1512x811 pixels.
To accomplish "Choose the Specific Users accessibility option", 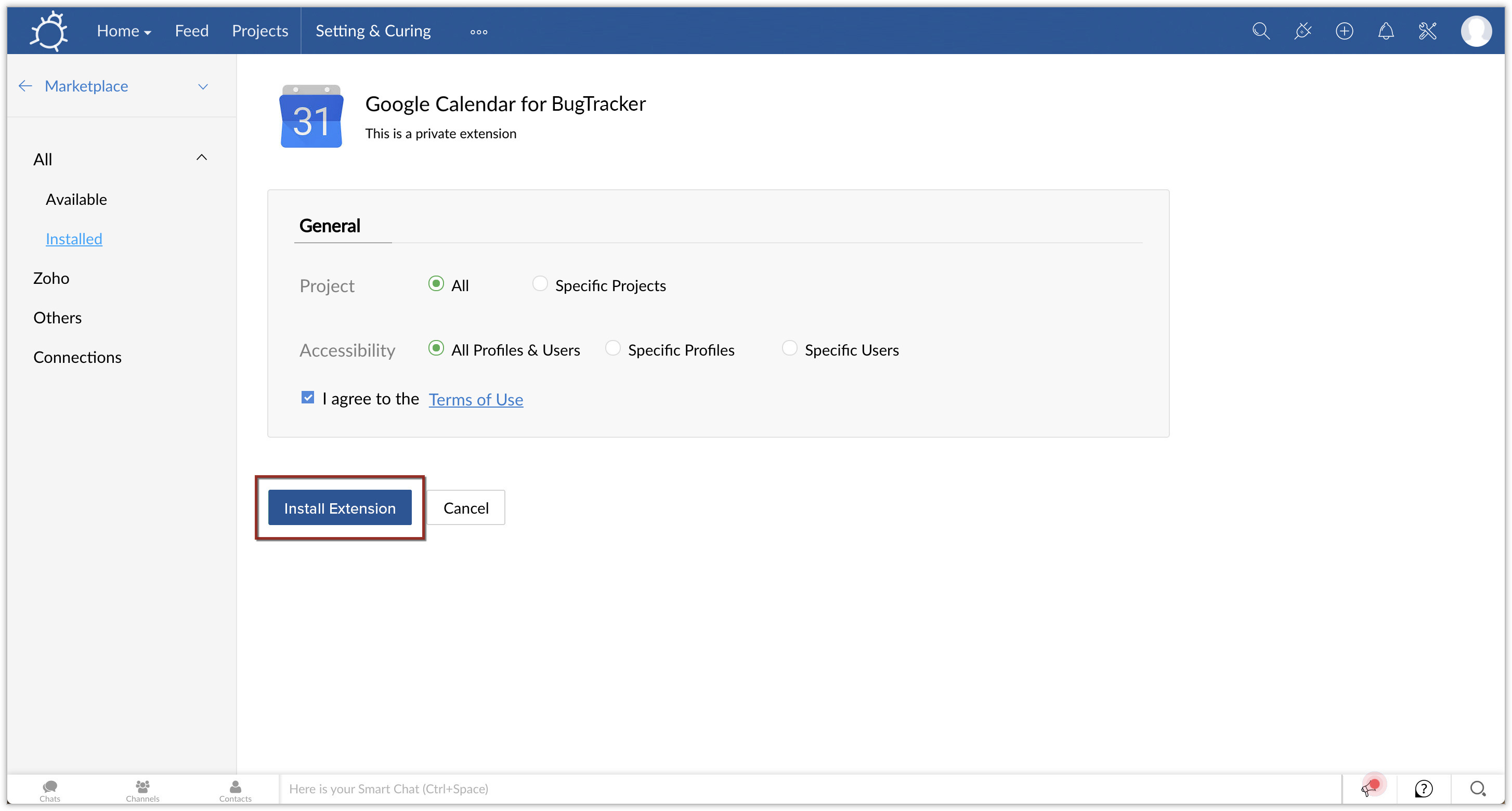I will (789, 349).
